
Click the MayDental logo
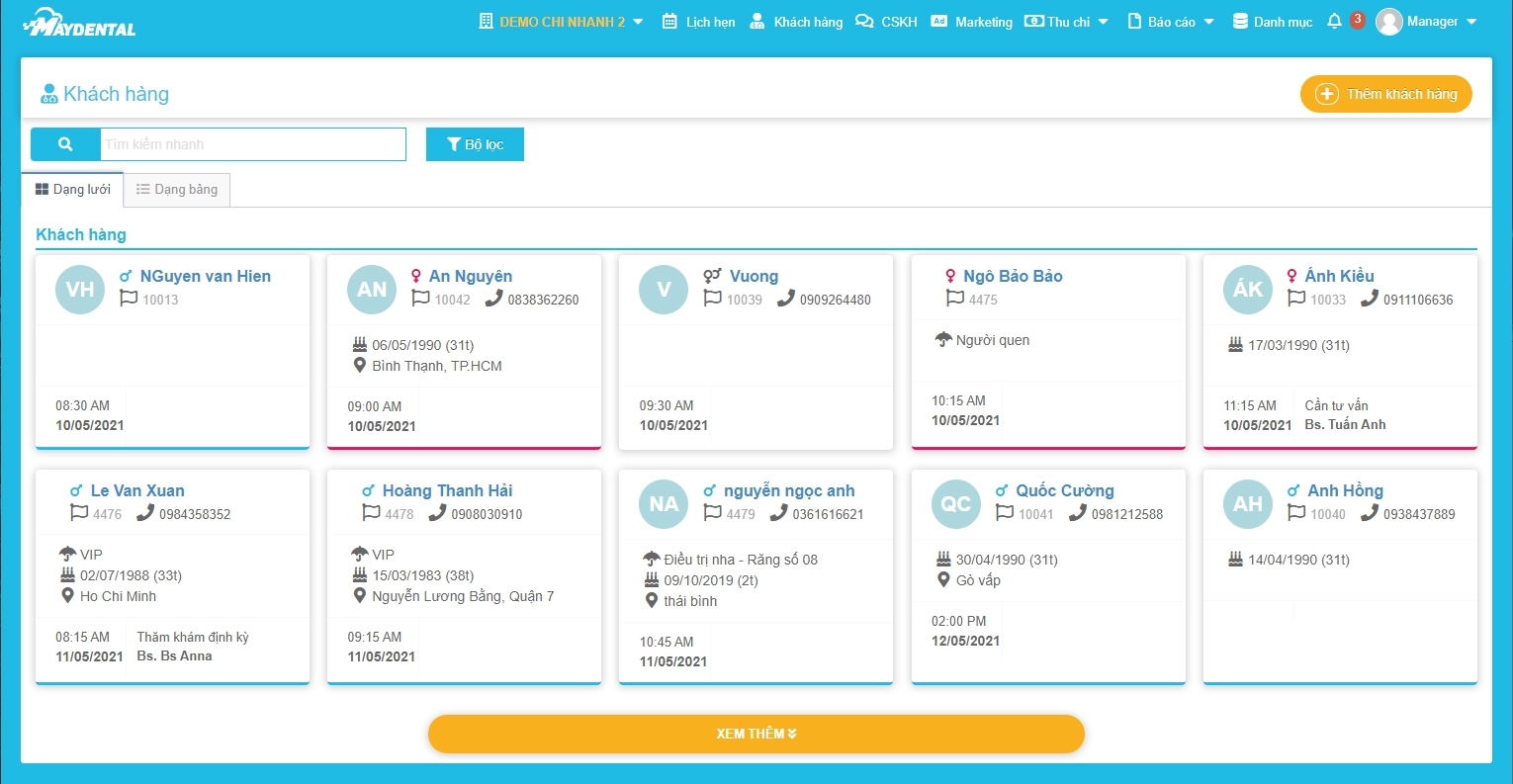(x=79, y=23)
